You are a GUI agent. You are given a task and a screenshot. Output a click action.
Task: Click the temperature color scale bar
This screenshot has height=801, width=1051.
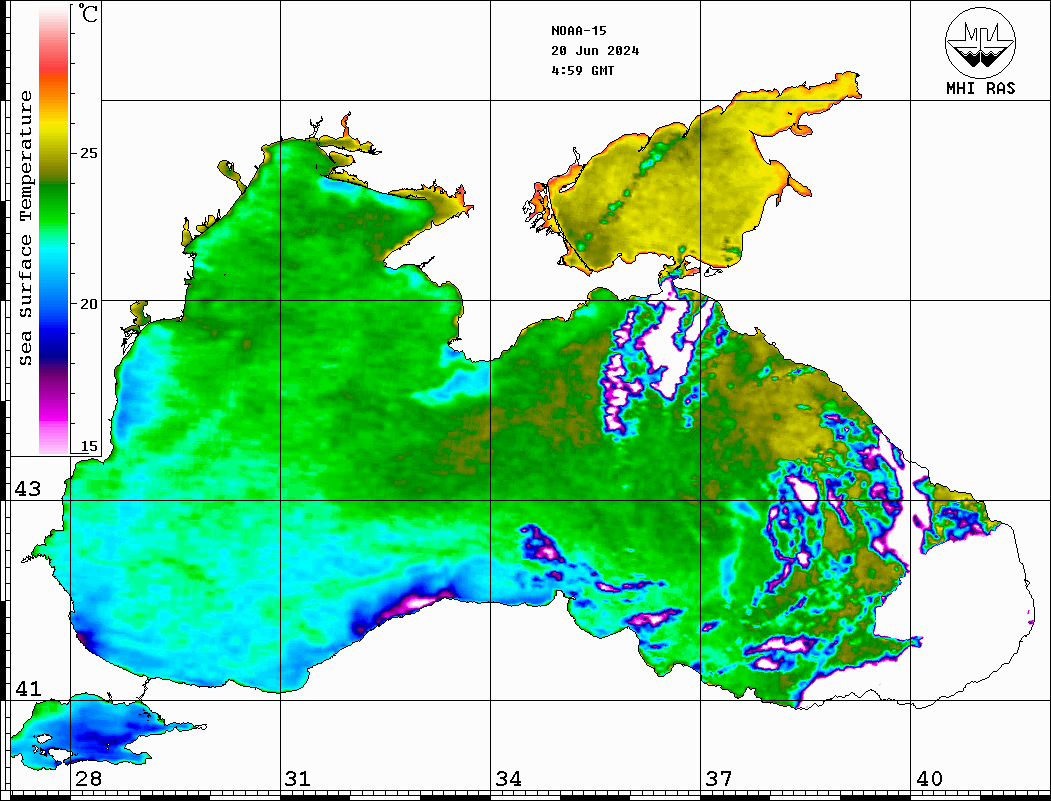(x=54, y=229)
